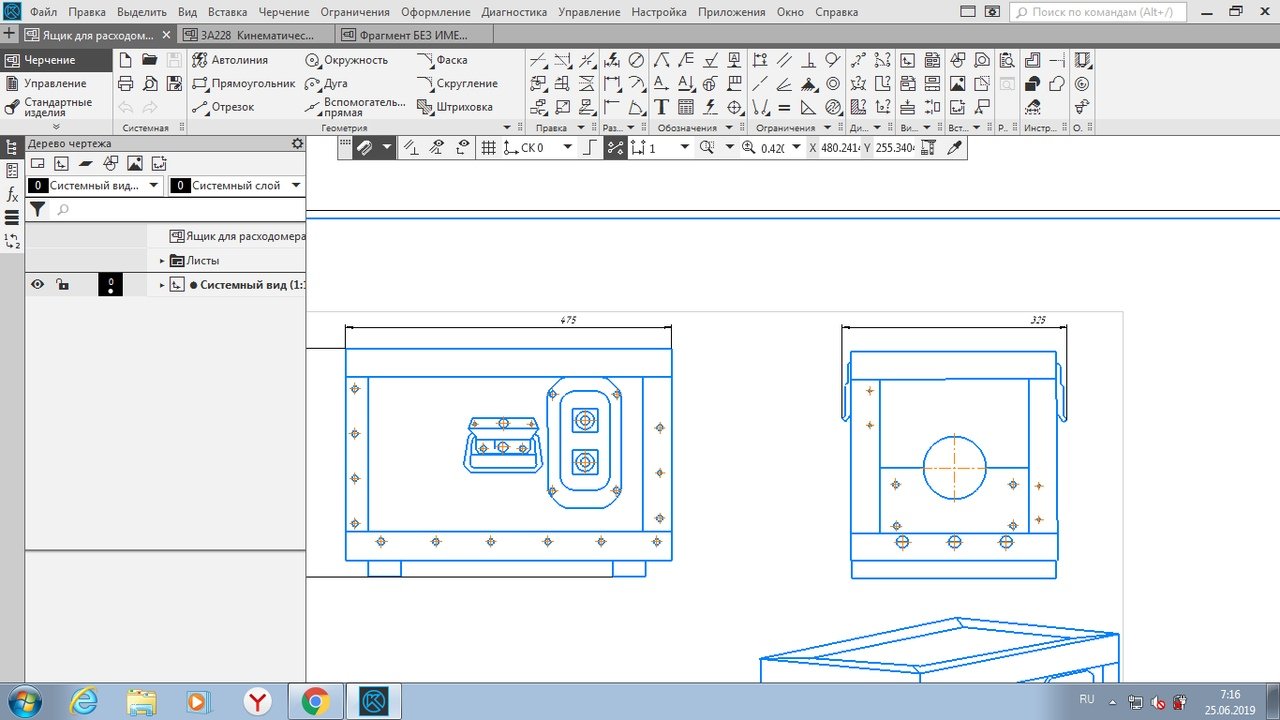
Task: Open the Системный слой dropdown
Action: pos(296,185)
